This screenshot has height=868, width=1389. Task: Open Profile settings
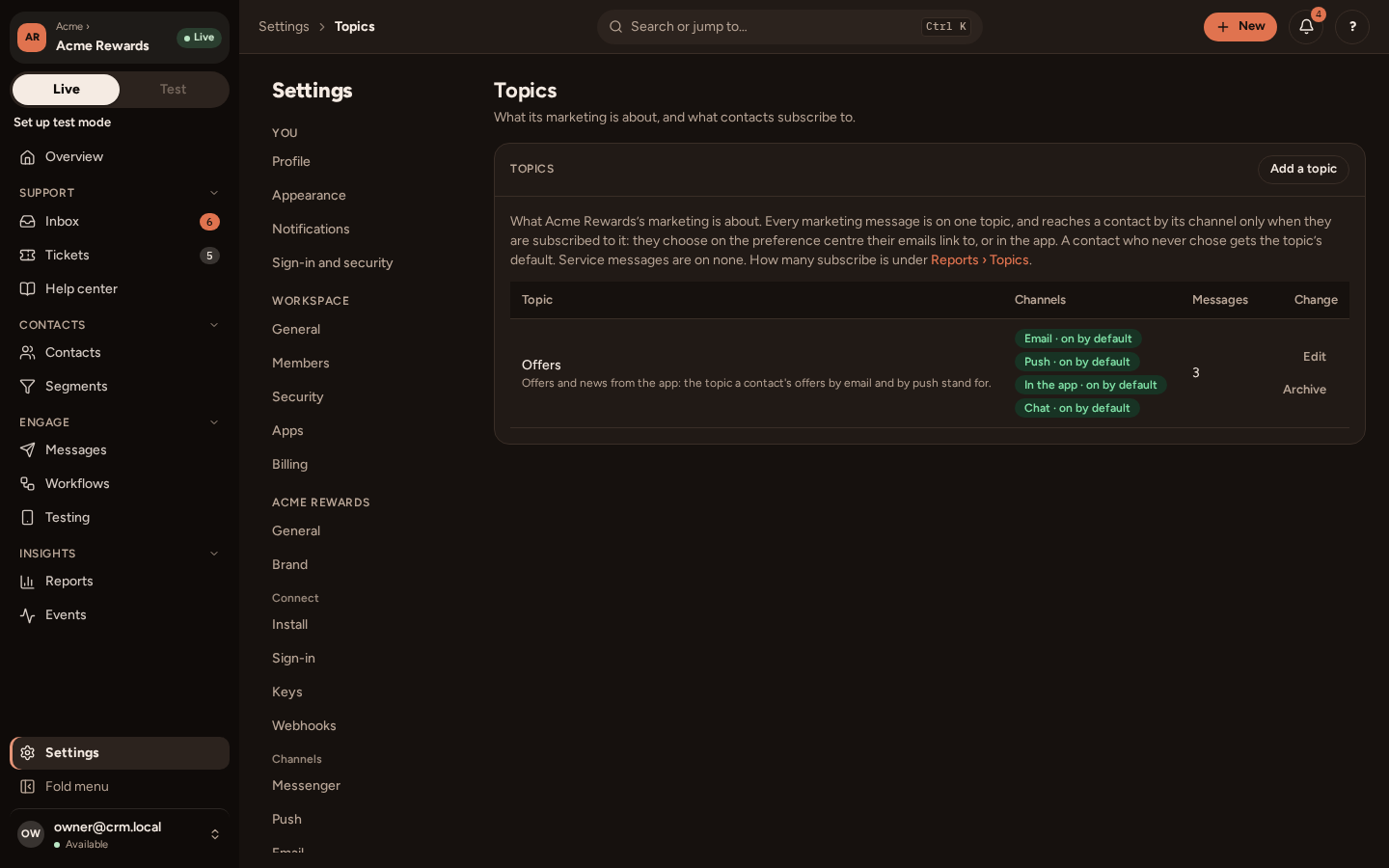click(291, 162)
